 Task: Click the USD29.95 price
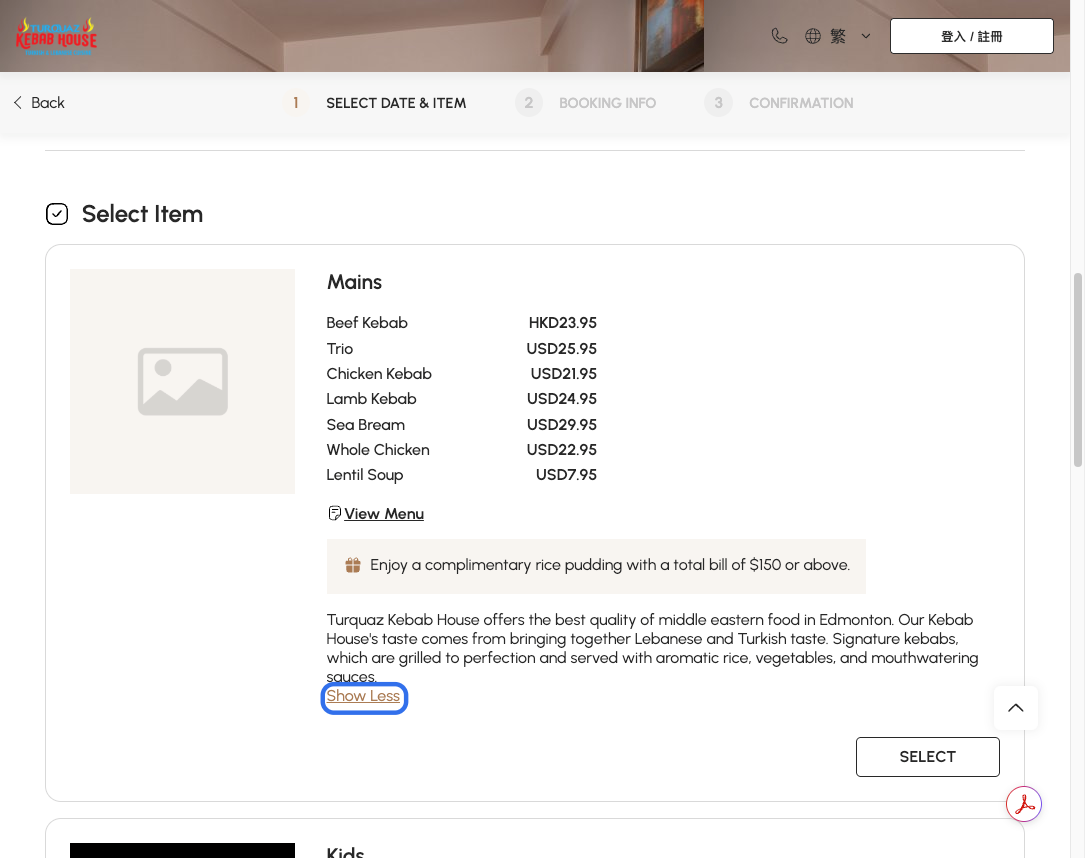click(x=562, y=425)
